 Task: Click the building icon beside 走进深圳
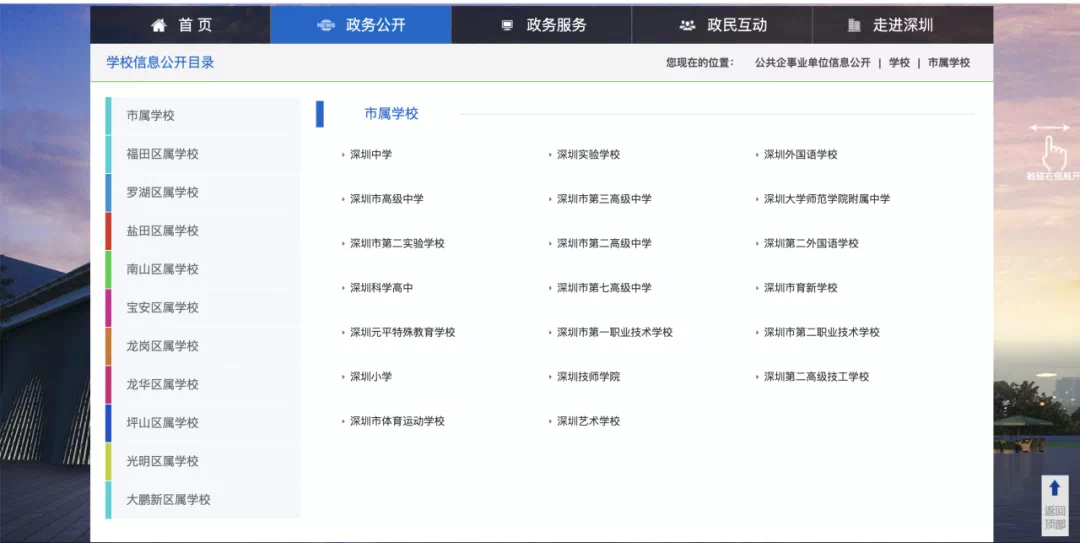click(x=853, y=25)
